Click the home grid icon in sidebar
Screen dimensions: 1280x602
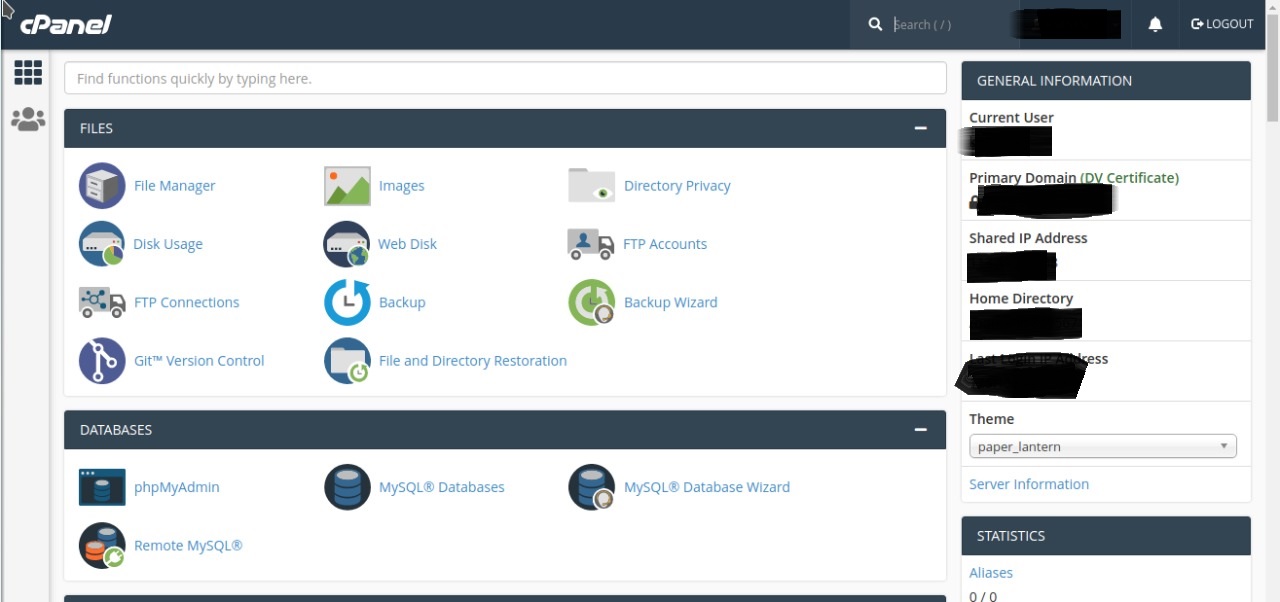tap(28, 72)
